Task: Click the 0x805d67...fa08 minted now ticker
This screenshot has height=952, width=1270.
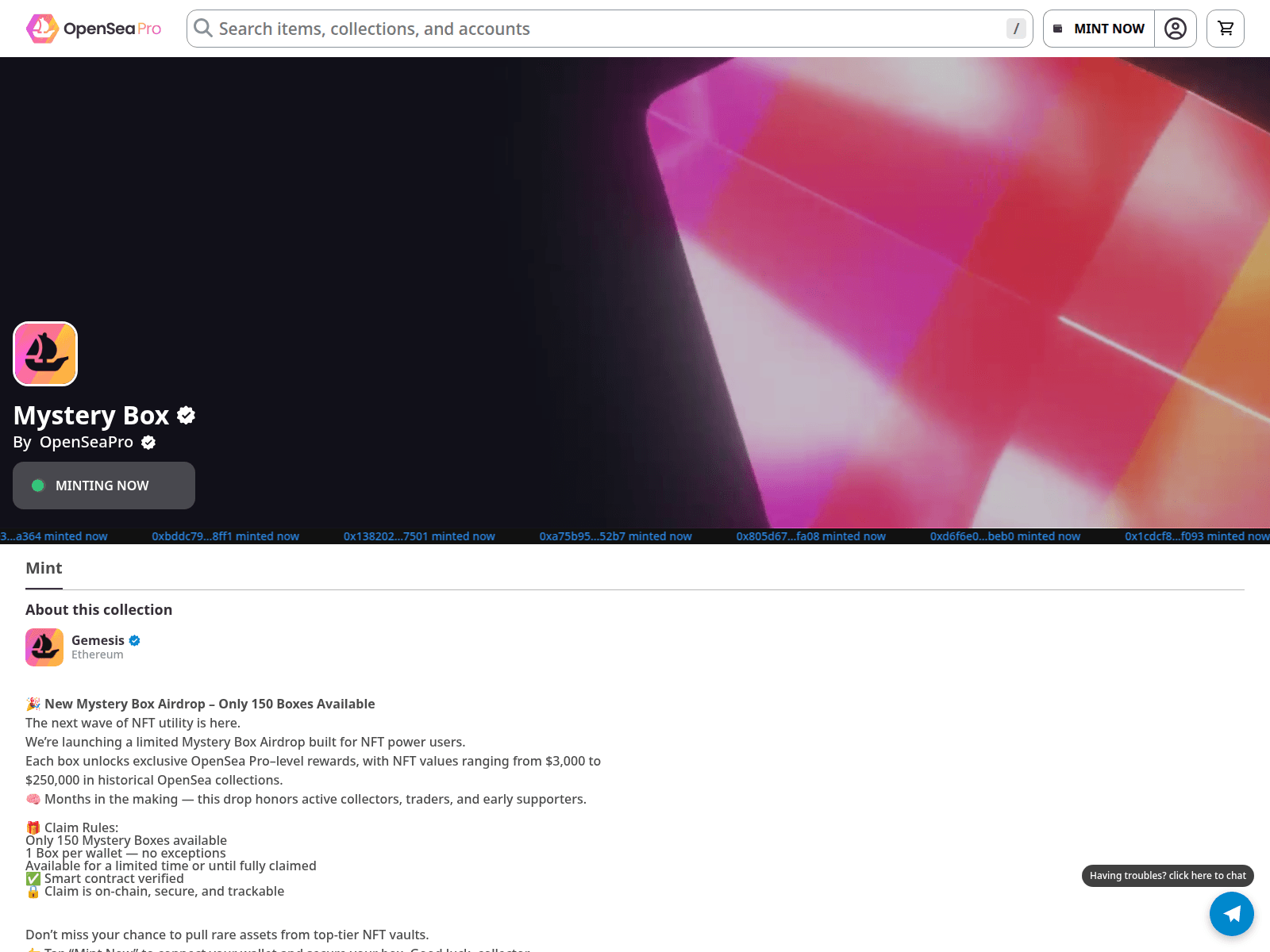Action: [810, 536]
